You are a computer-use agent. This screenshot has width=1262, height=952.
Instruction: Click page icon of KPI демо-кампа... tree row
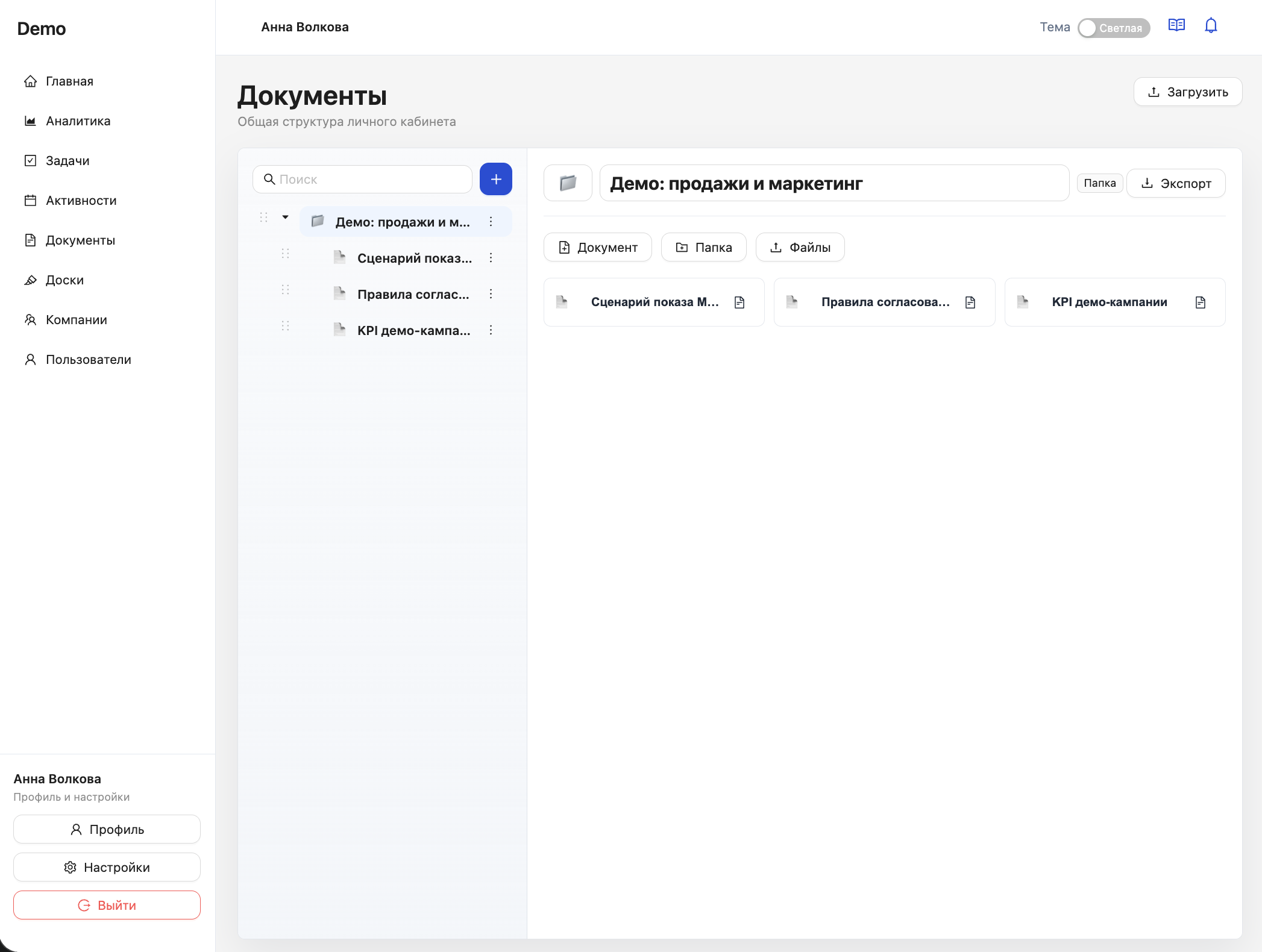click(339, 330)
